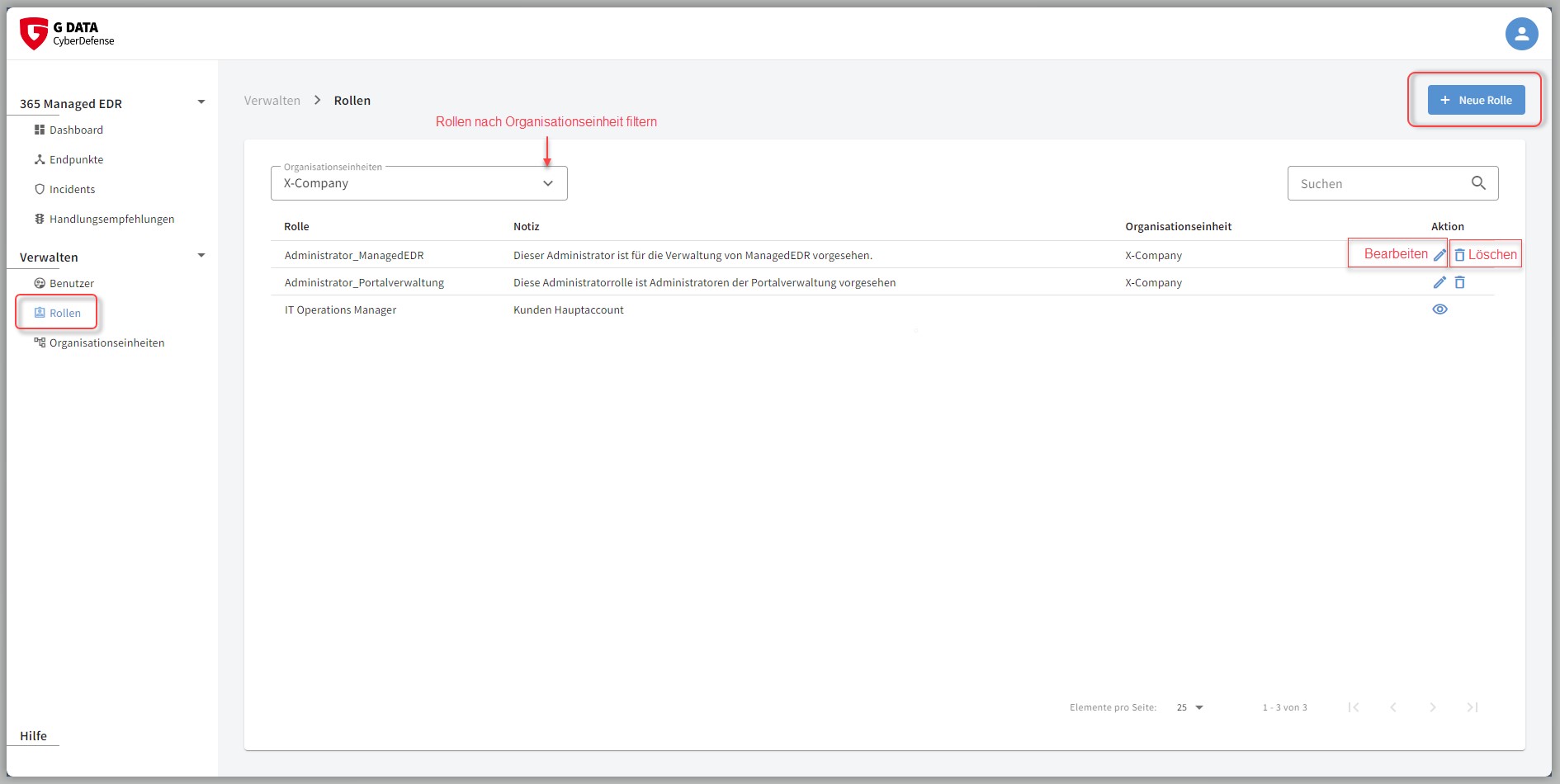Click the note of Administrator_Portalverwaltung row

704,283
